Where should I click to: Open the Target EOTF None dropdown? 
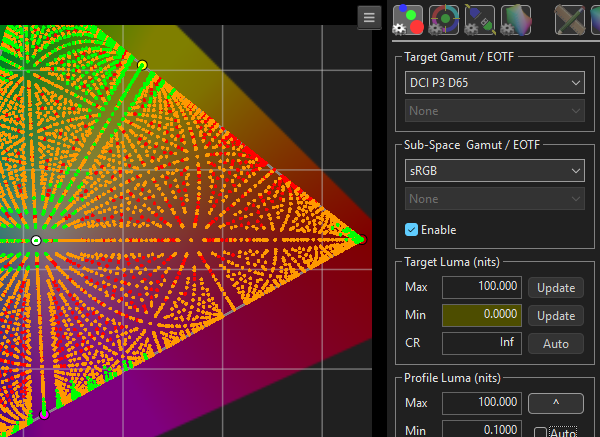pyautogui.click(x=494, y=110)
